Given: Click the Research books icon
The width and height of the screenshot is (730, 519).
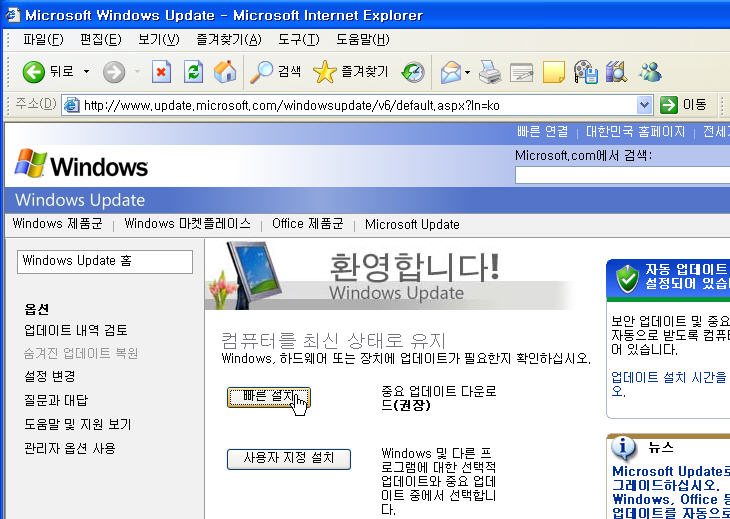Looking at the screenshot, I should coord(616,72).
